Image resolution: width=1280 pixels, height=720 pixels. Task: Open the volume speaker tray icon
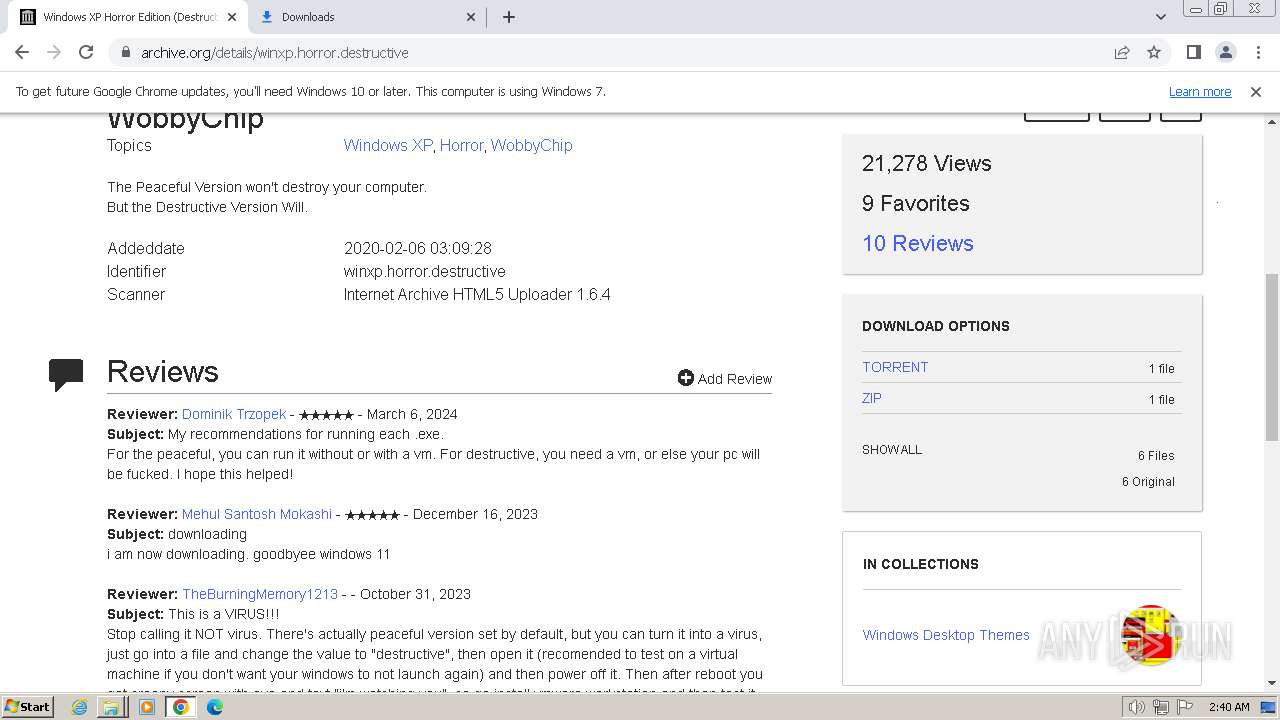tap(1137, 707)
